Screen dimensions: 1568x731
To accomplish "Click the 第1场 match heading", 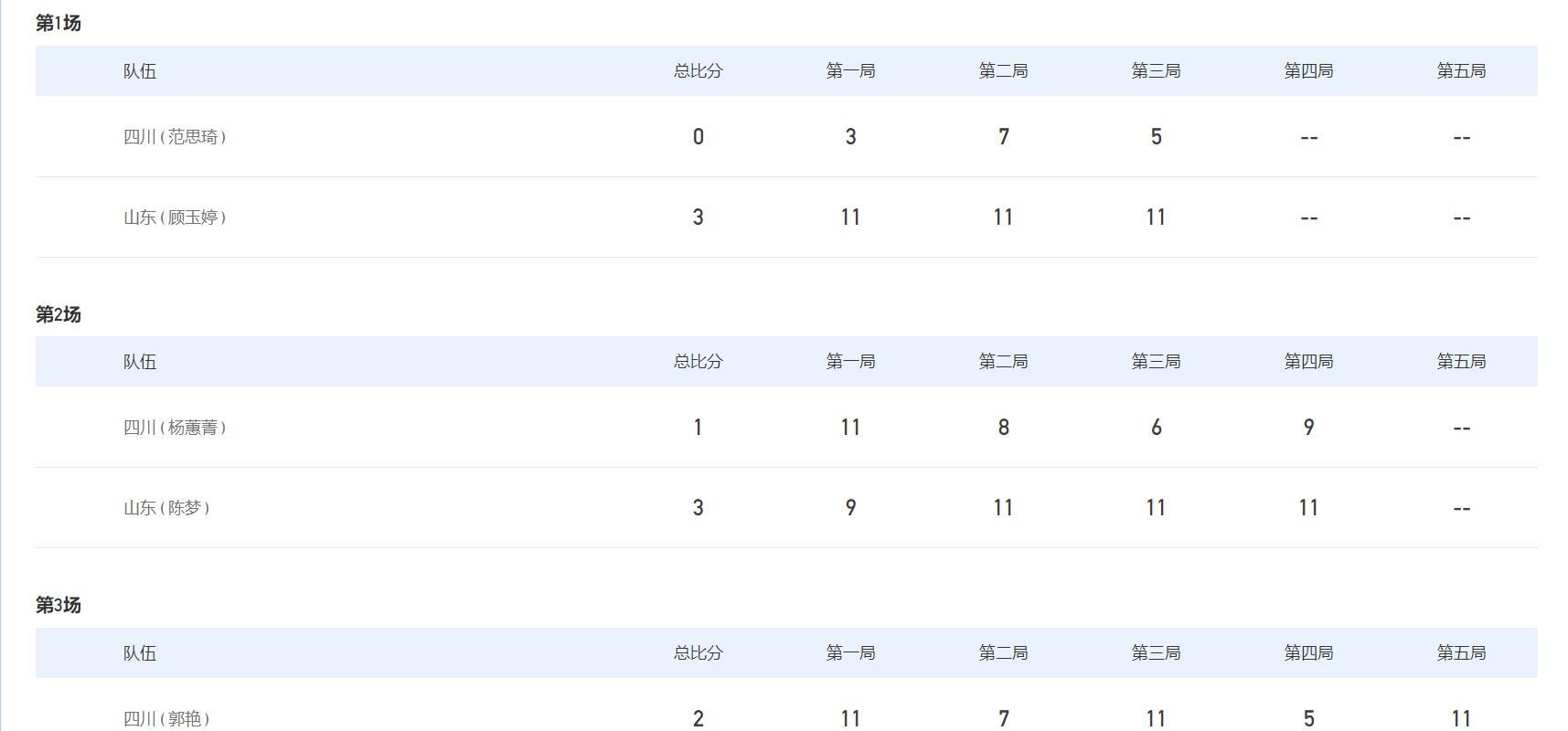I will tap(58, 23).
